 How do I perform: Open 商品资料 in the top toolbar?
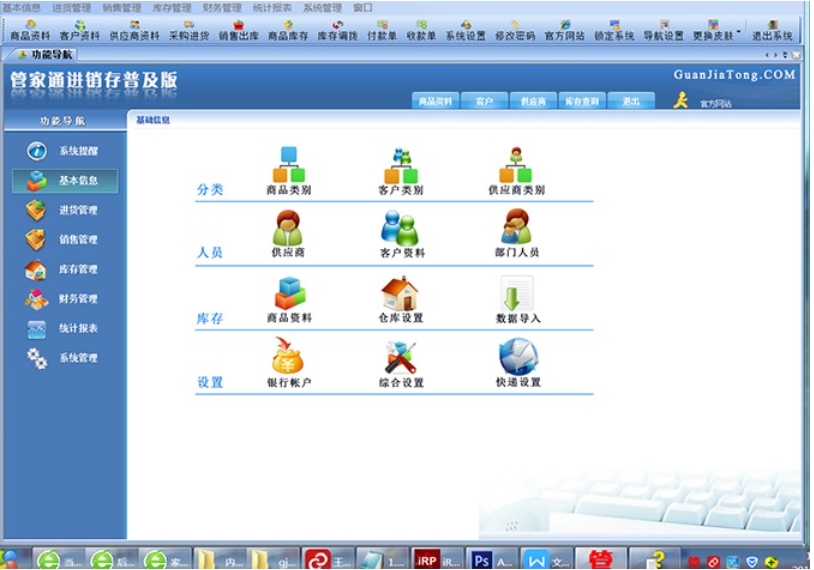(30, 30)
